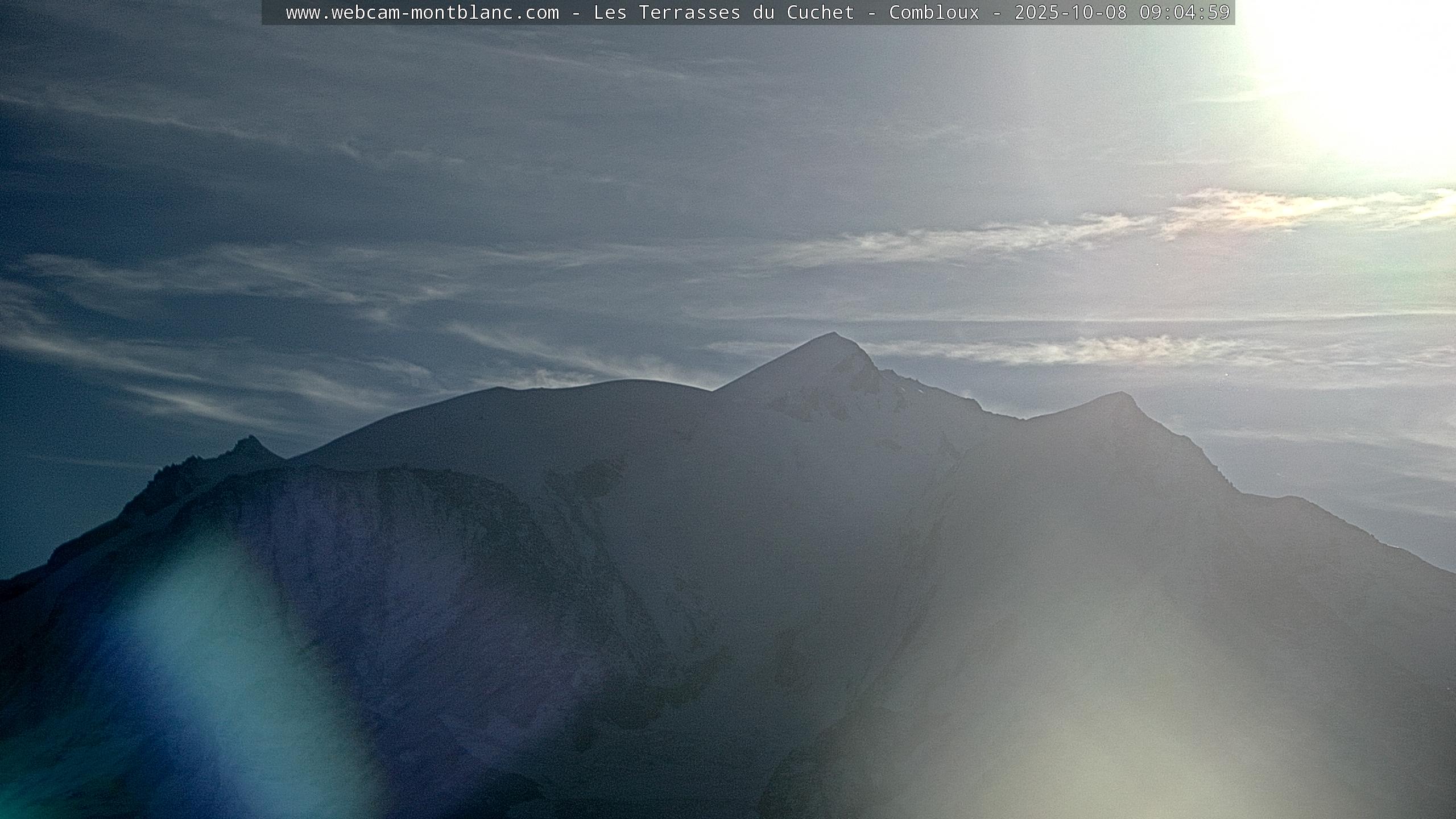The width and height of the screenshot is (1456, 819).
Task: Click the Les Terrasses du Cuchet label
Action: click(x=723, y=13)
